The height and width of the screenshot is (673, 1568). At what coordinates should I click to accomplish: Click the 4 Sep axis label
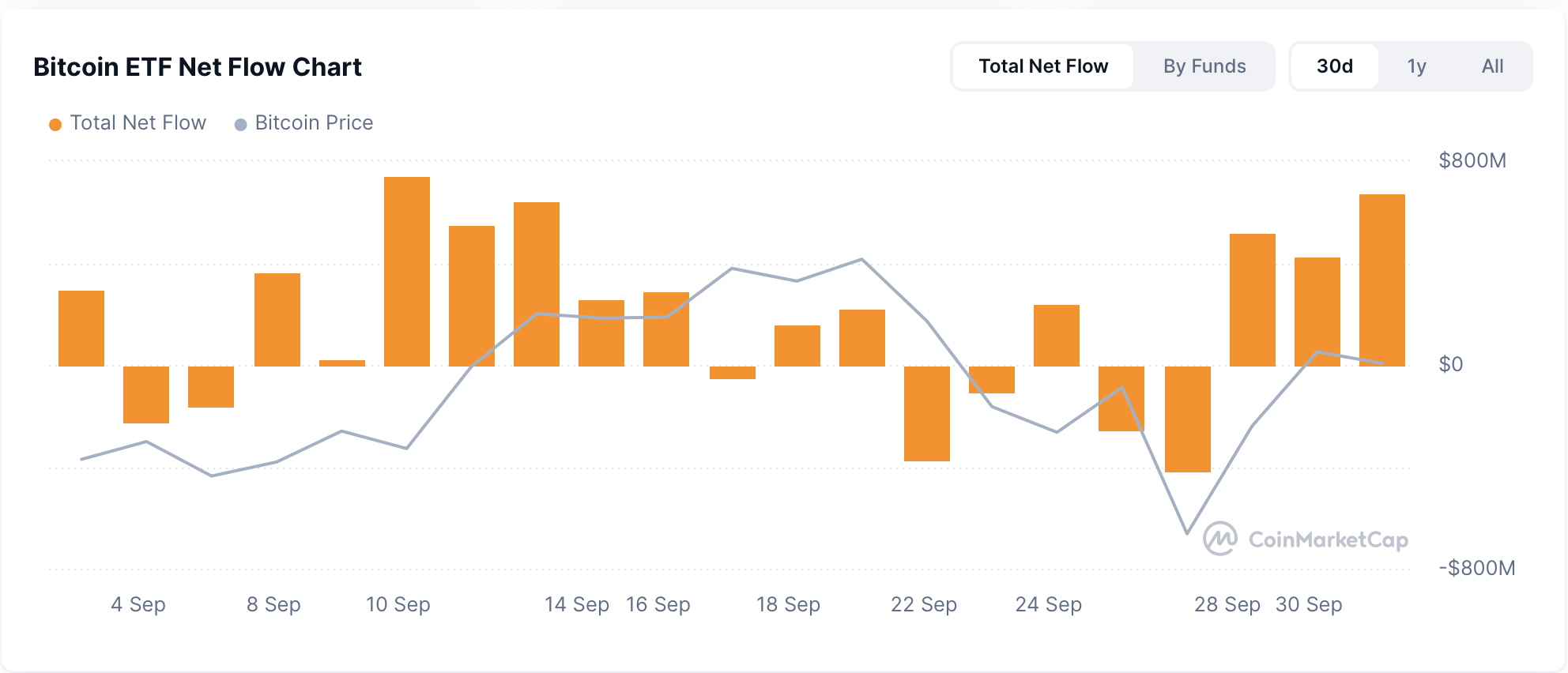(138, 605)
